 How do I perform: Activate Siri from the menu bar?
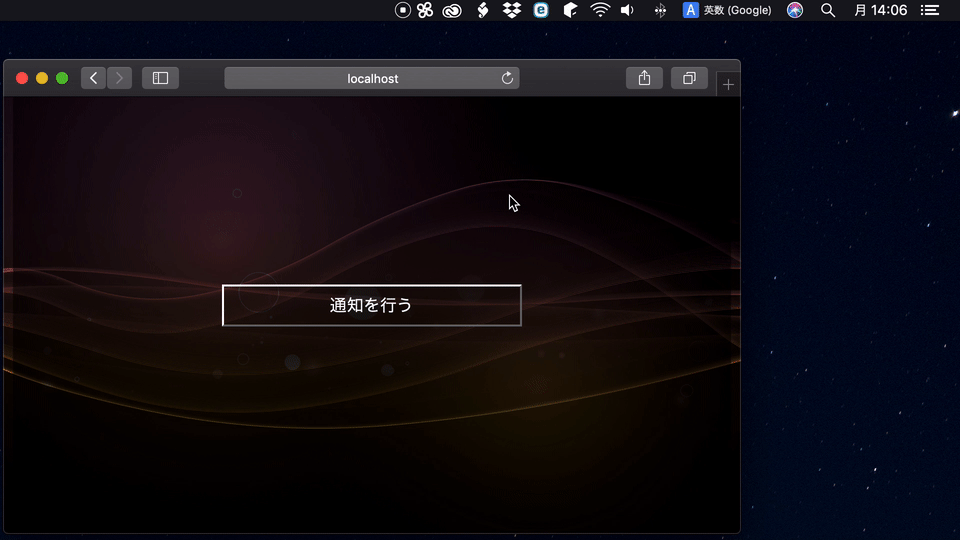pos(795,10)
